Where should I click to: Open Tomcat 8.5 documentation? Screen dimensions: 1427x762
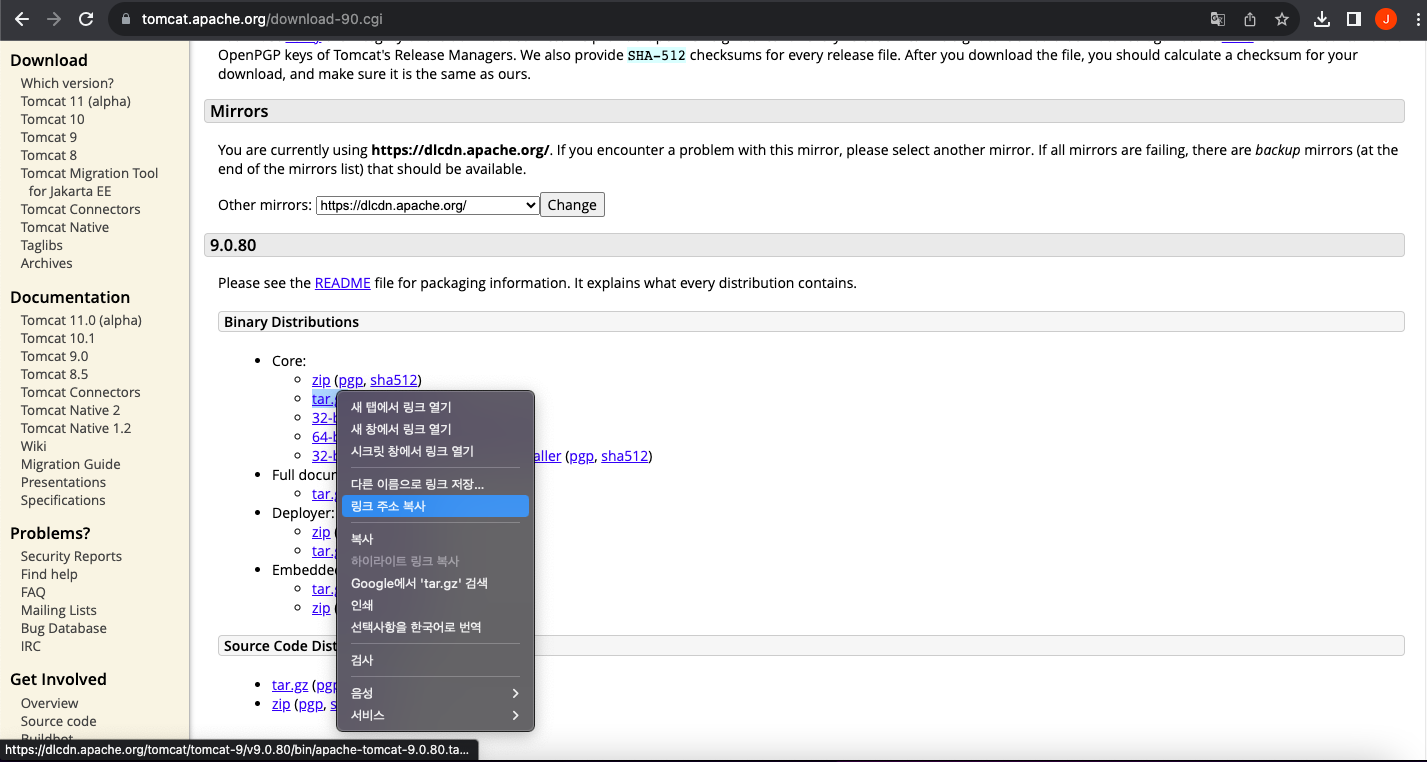pos(55,374)
